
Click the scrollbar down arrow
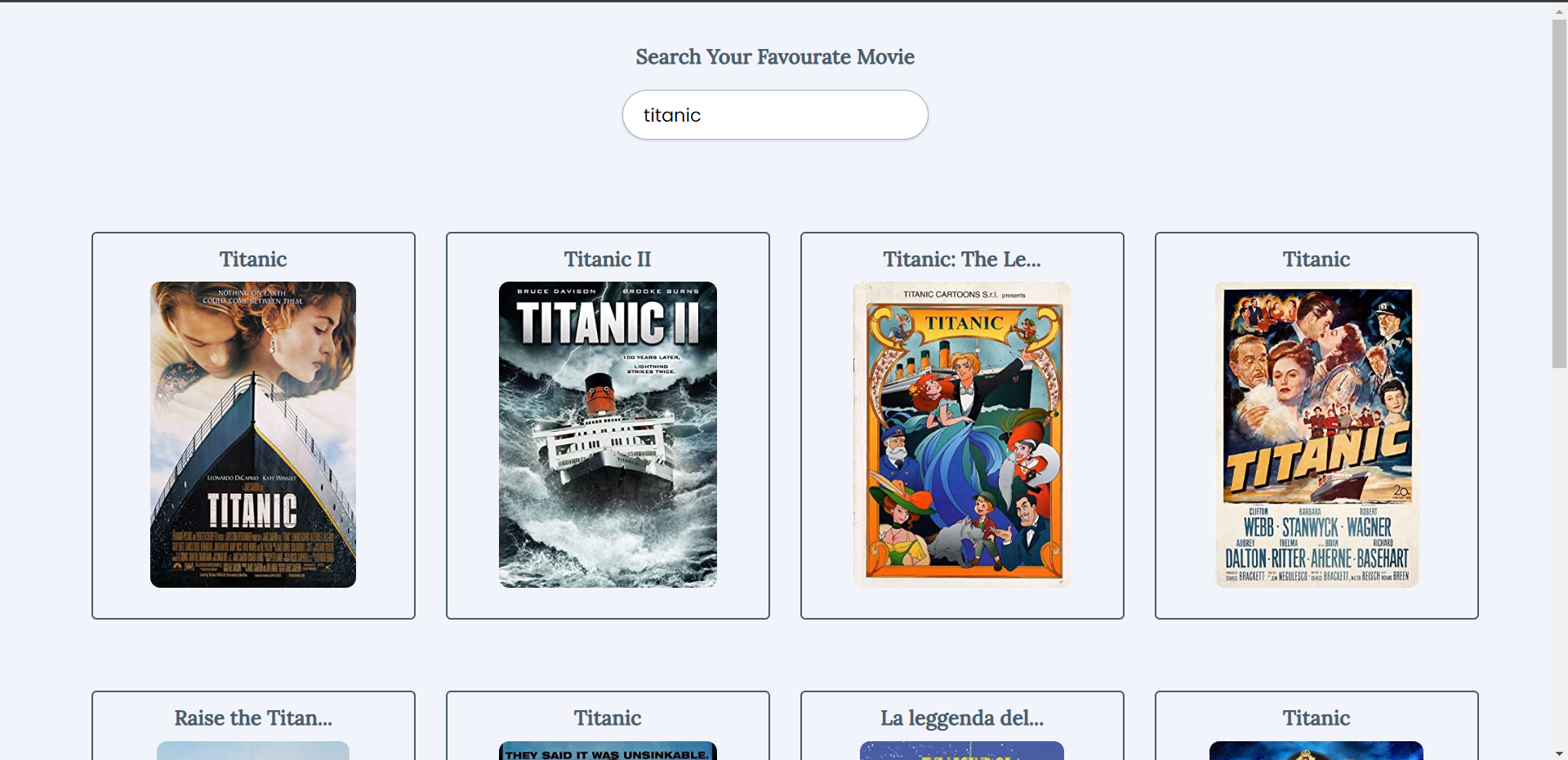click(1559, 753)
